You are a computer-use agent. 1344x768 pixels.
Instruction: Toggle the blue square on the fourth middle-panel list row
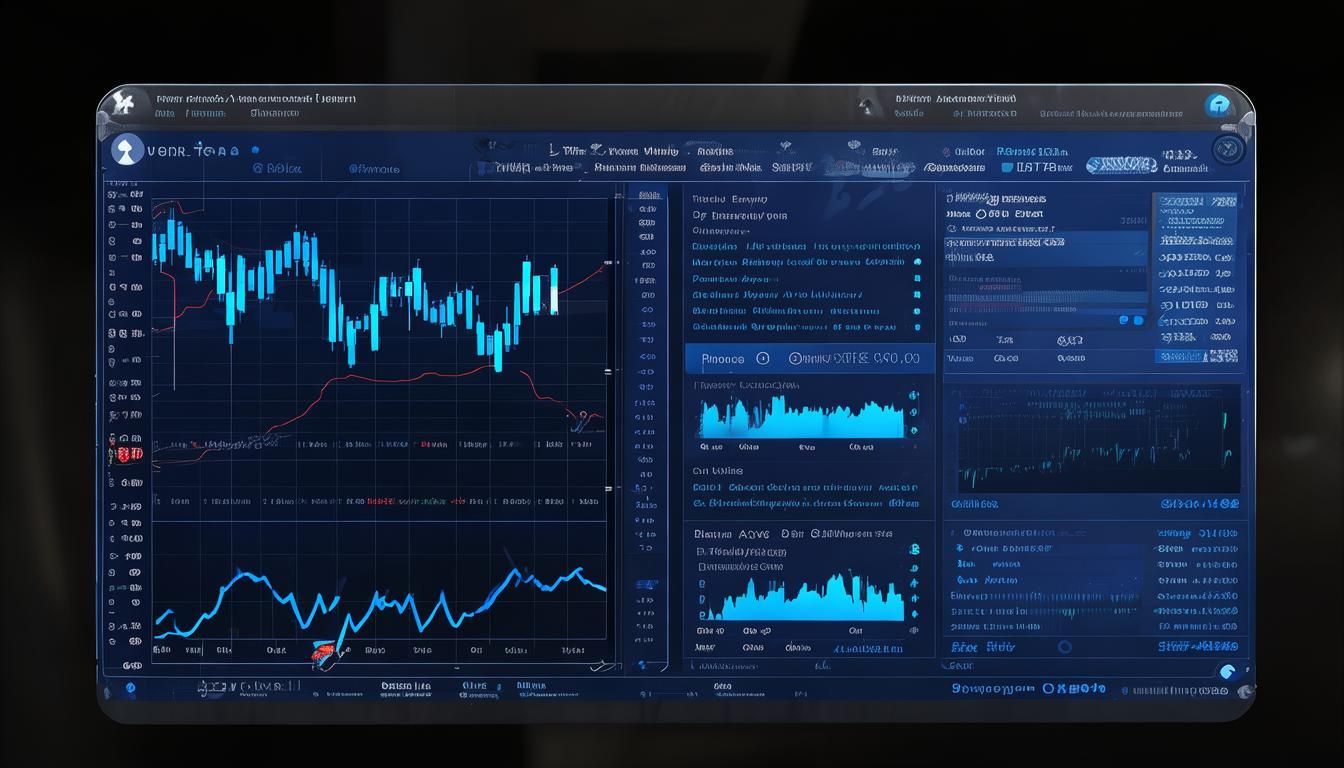(x=916, y=295)
